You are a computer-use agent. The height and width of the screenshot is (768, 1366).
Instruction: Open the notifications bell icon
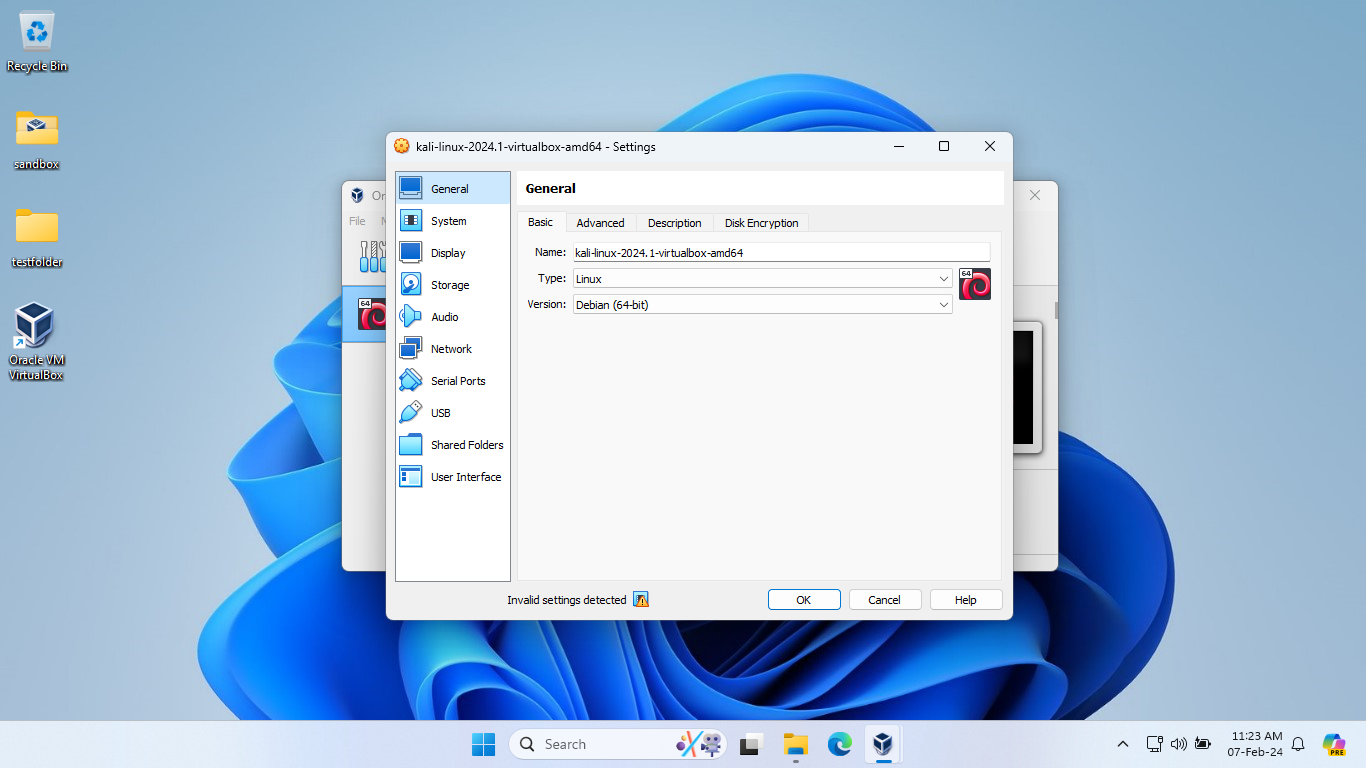1298,744
